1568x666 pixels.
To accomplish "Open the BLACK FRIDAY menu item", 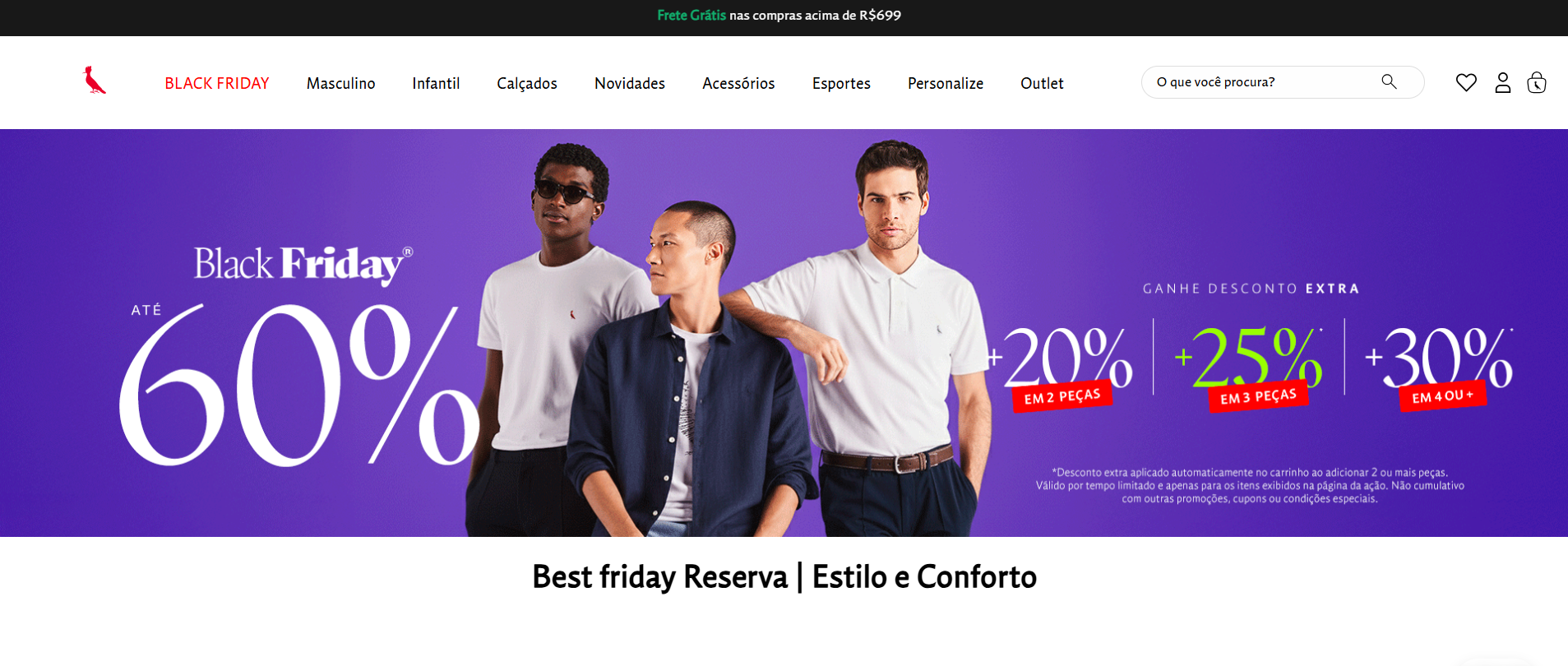I will click(217, 83).
